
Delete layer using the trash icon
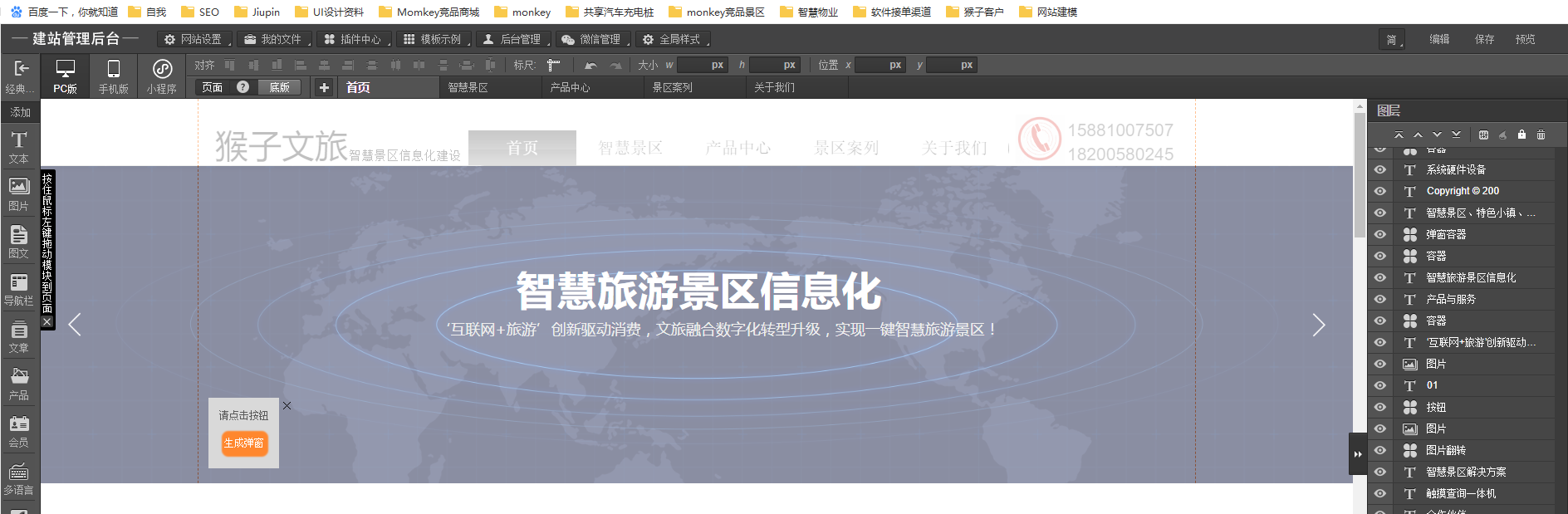click(1541, 135)
